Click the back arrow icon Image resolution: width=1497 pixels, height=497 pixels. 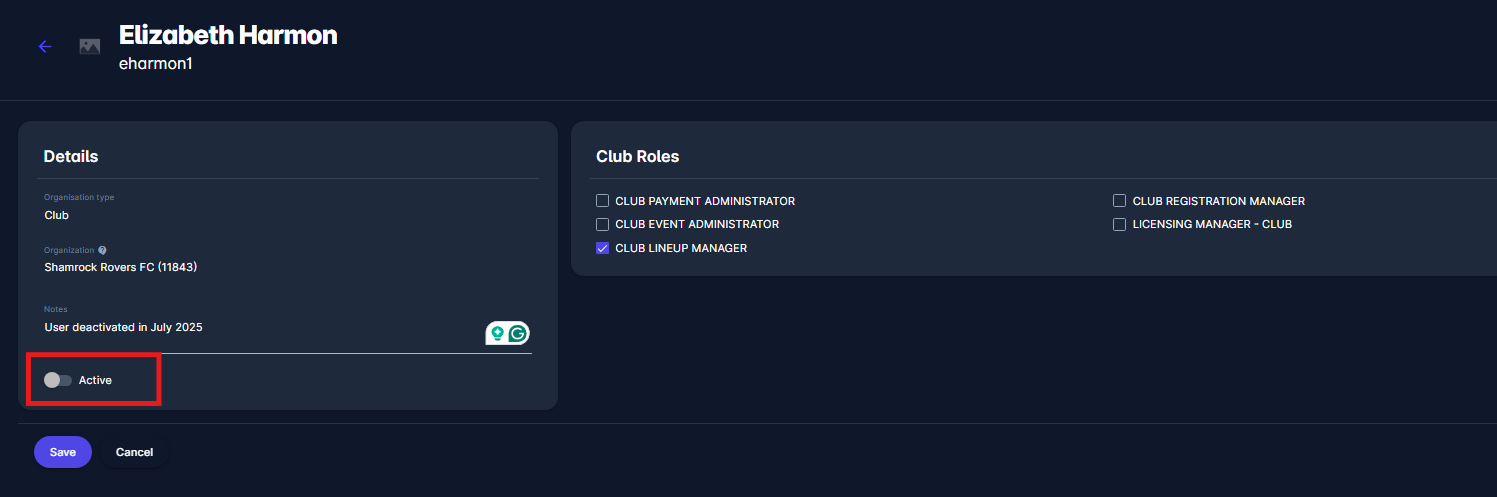click(x=44, y=46)
